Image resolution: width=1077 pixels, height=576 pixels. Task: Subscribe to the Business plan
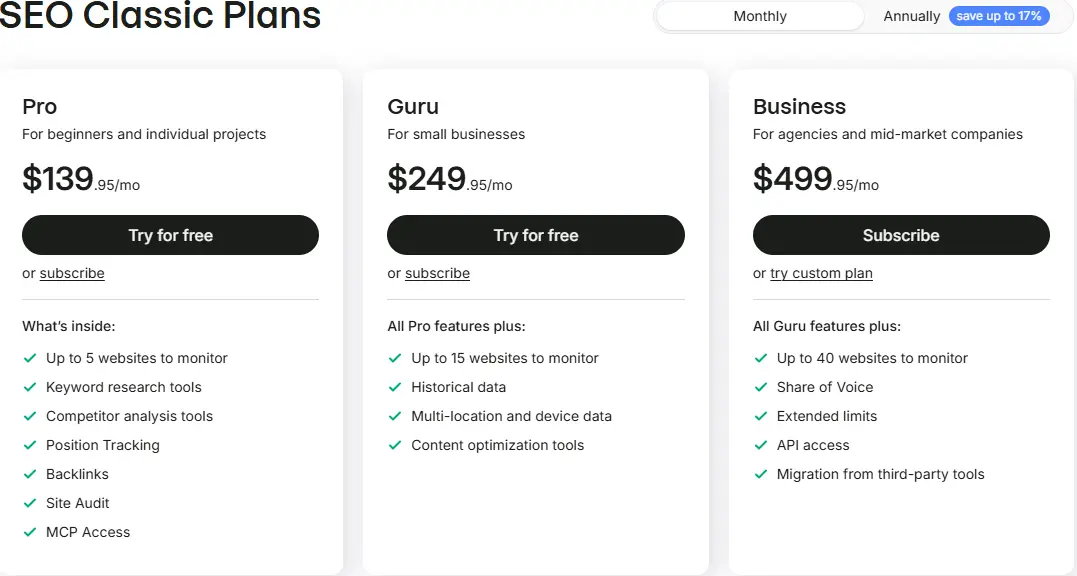[901, 235]
